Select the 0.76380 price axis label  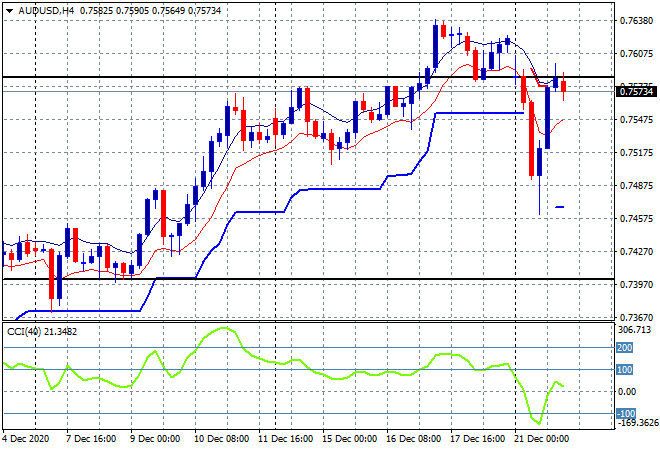[x=636, y=21]
